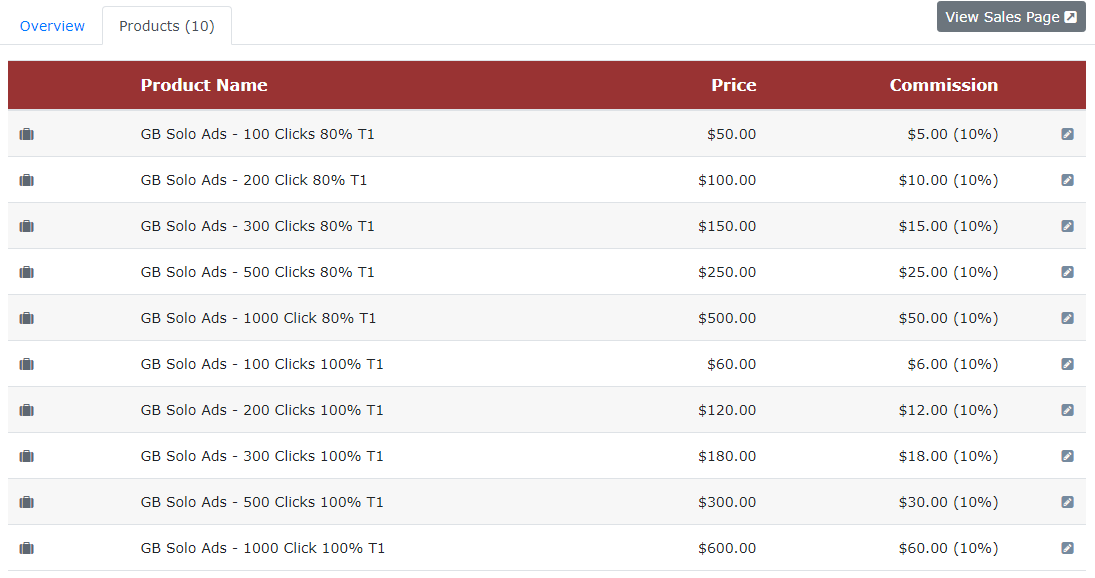Click edit icon for 100 Clicks 80% T1

point(1067,134)
